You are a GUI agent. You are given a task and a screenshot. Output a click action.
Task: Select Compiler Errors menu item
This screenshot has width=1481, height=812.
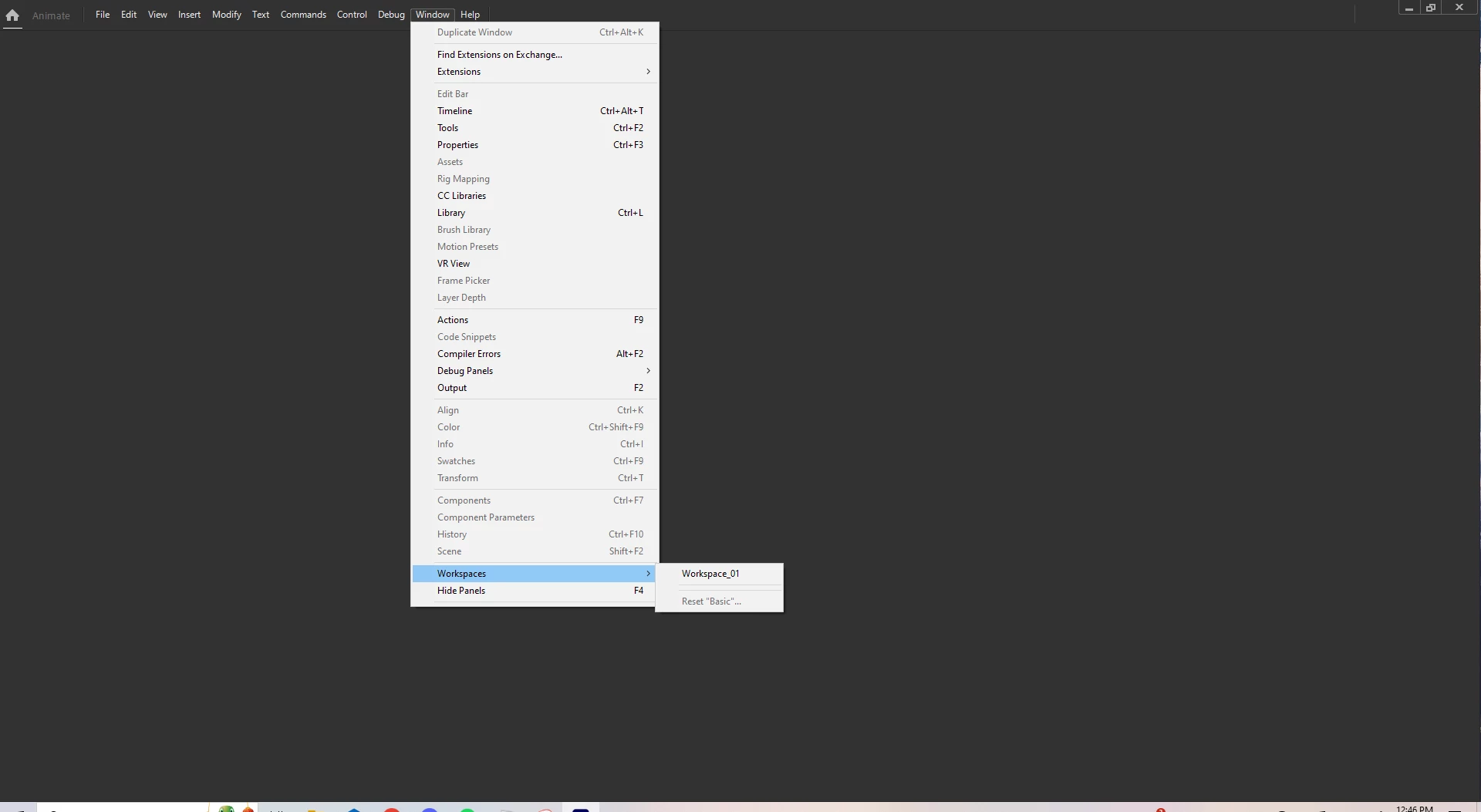tap(534, 354)
